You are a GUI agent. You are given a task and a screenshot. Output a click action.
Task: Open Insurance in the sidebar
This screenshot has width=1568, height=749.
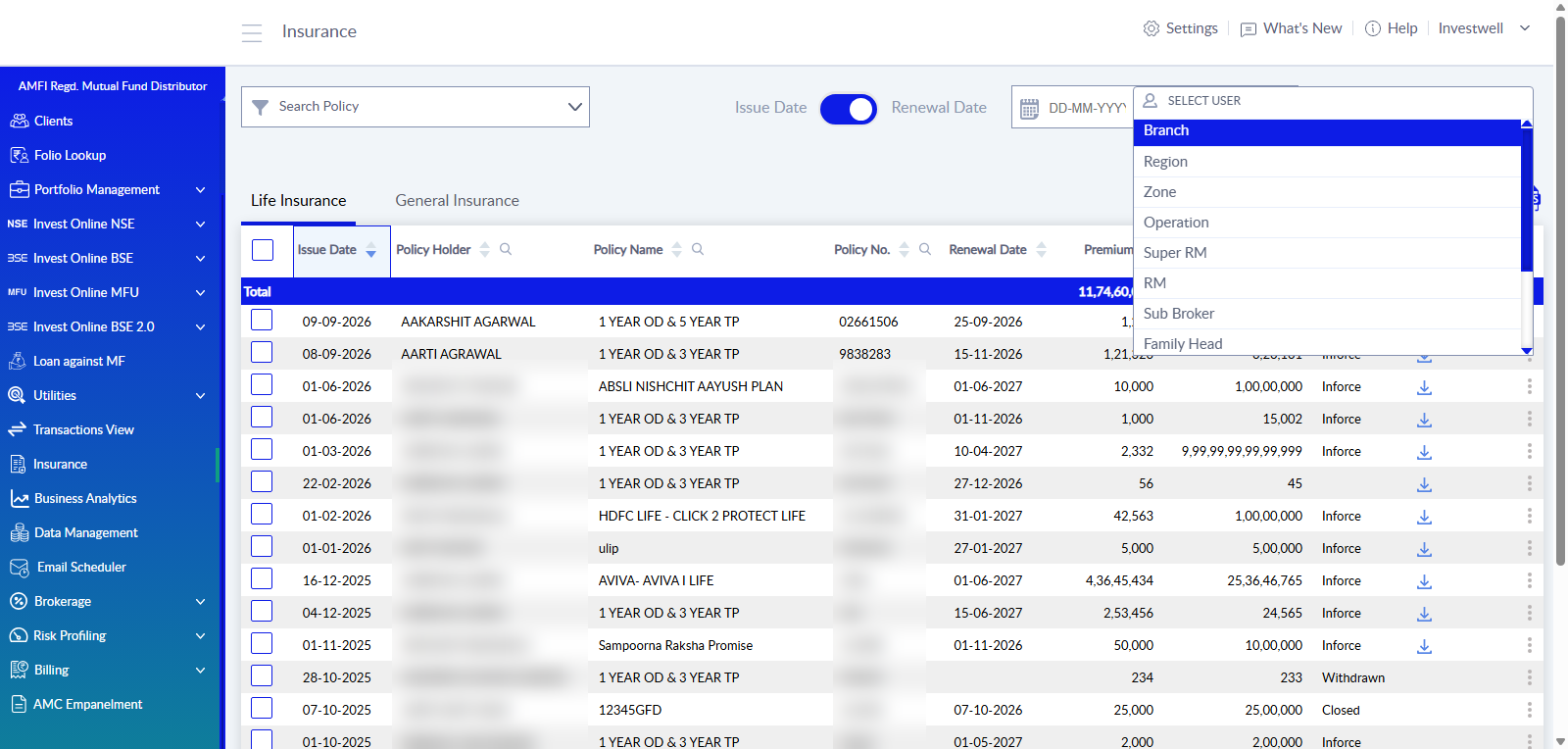pos(60,464)
